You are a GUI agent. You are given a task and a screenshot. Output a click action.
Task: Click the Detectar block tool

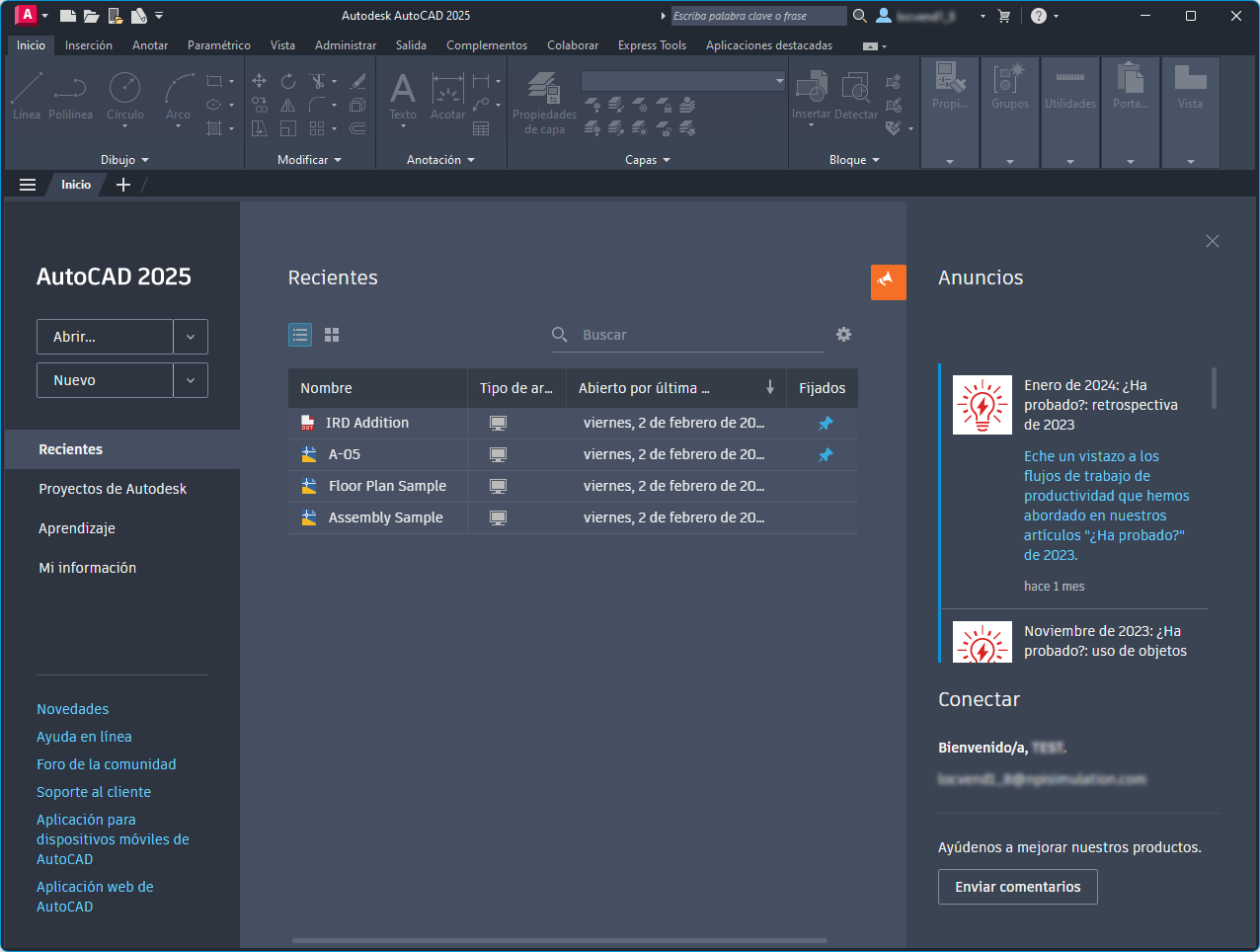tap(856, 96)
